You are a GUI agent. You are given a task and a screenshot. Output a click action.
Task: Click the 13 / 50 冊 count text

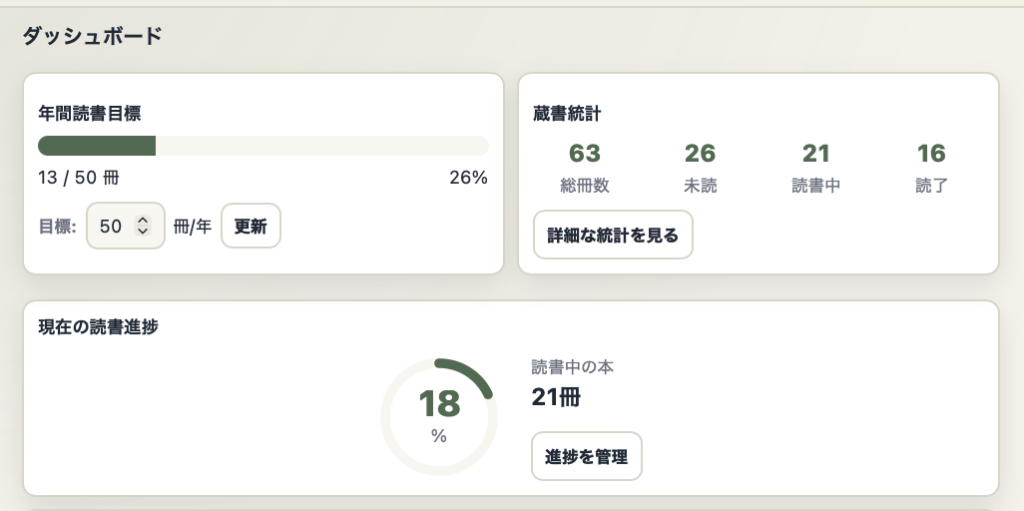(x=78, y=178)
